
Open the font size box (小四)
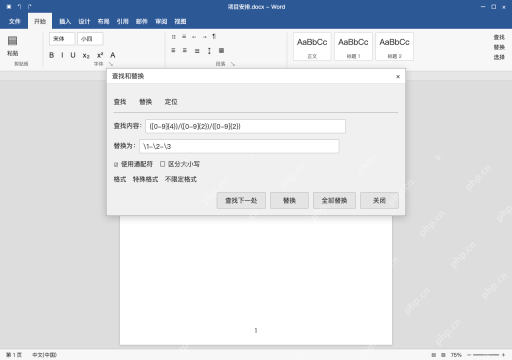[90, 39]
